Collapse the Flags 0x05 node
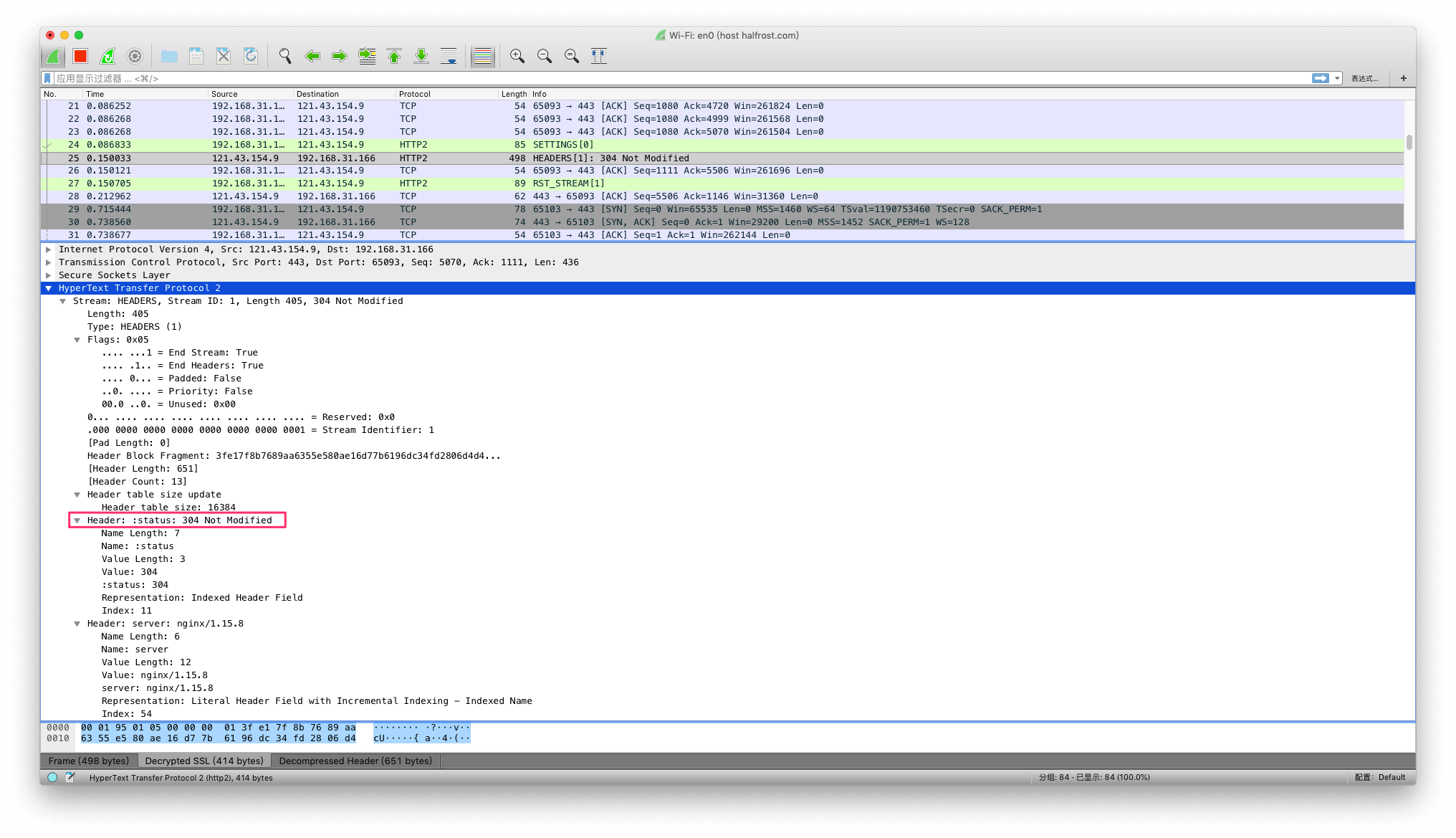The height and width of the screenshot is (838, 1456). [77, 340]
